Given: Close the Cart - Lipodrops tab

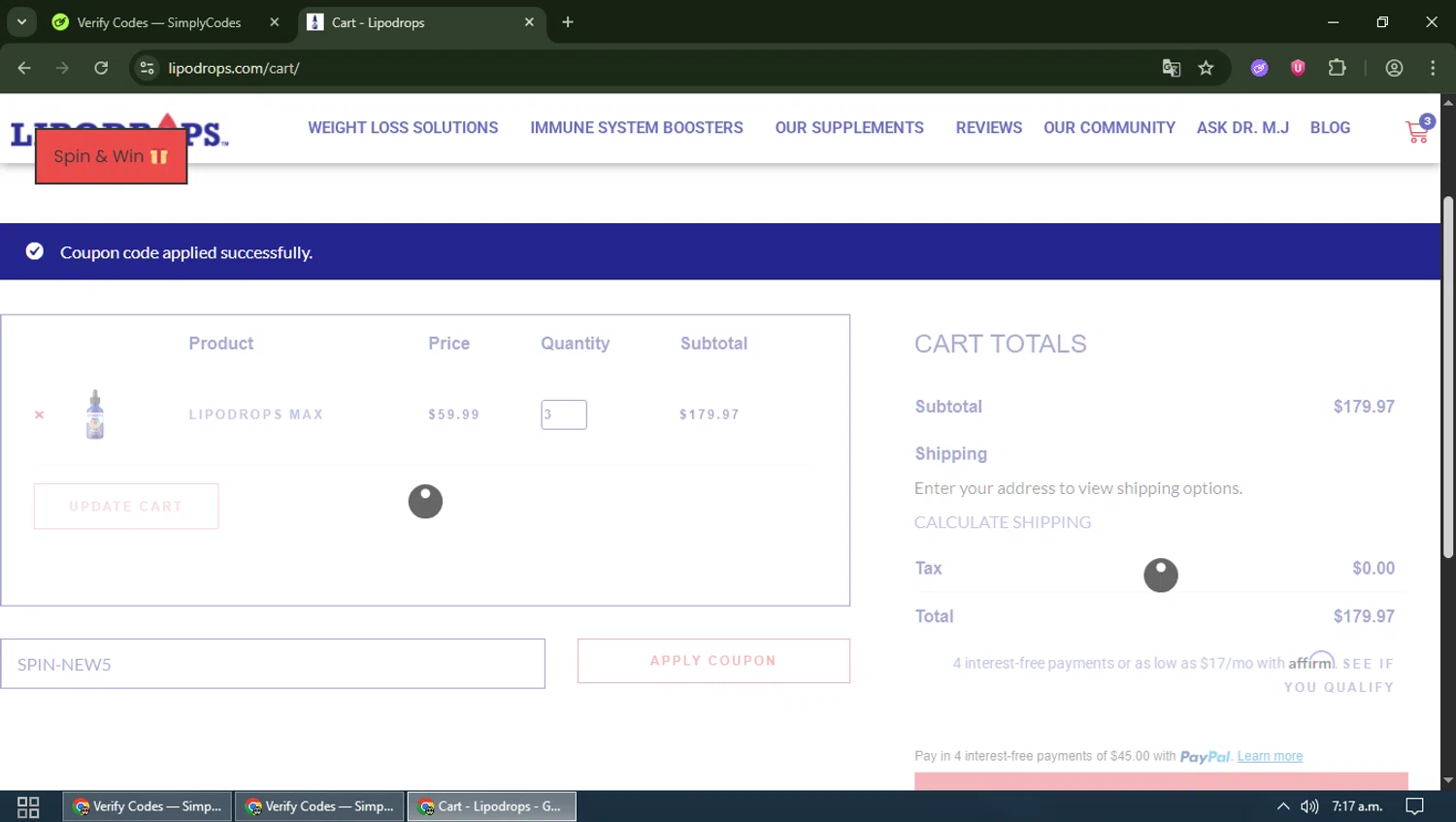Looking at the screenshot, I should (x=529, y=22).
